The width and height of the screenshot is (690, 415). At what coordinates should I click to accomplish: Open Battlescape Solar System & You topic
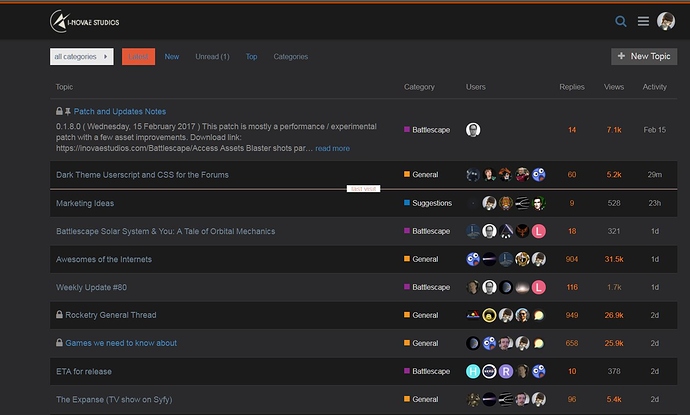[165, 231]
